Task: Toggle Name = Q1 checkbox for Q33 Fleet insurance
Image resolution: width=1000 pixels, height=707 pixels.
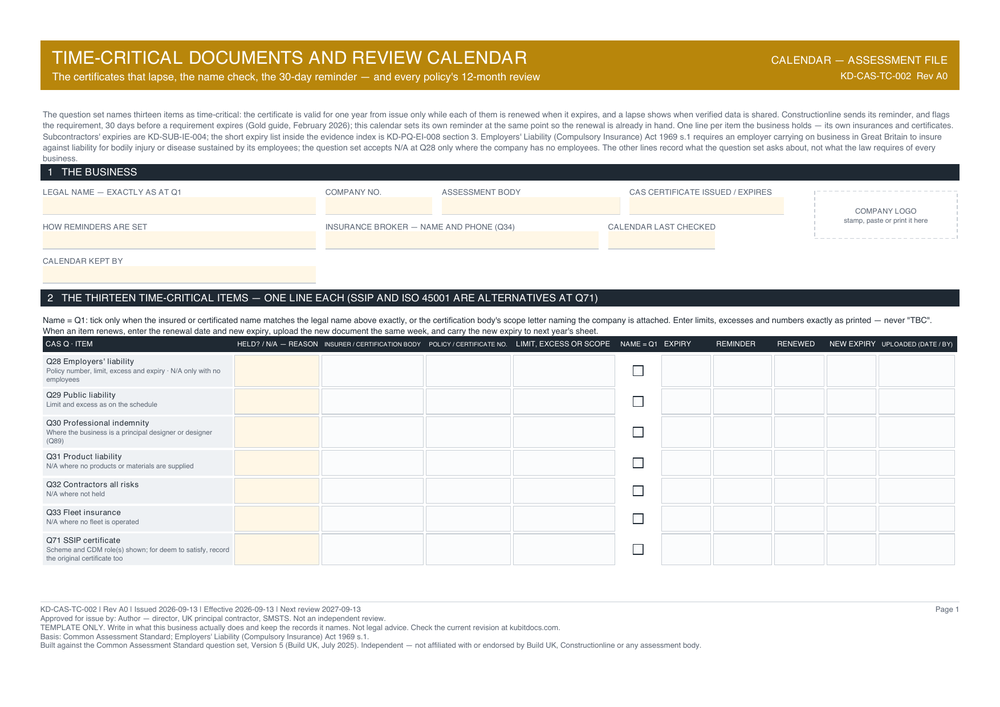Action: pyautogui.click(x=638, y=519)
